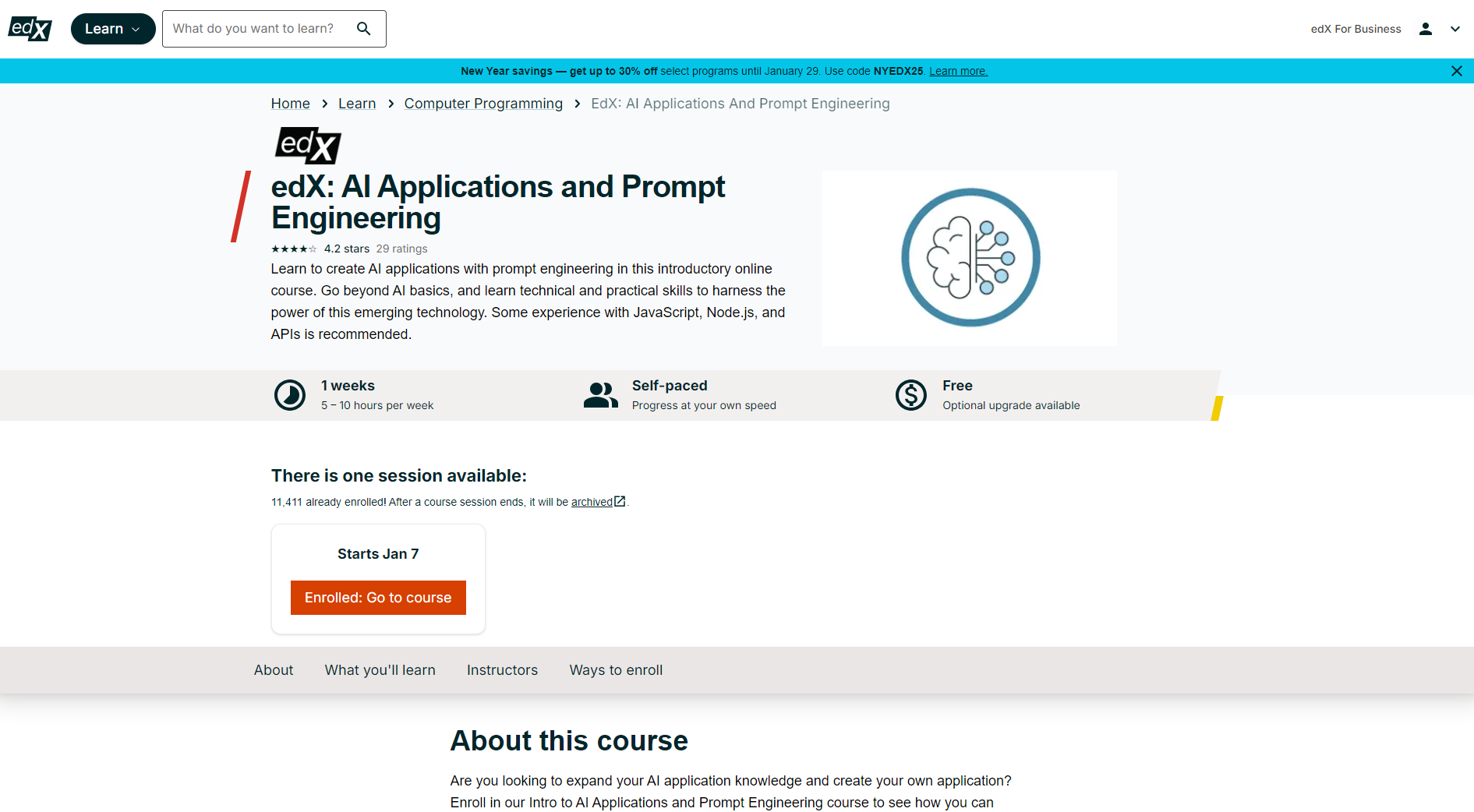Click the edX institution logo above title
This screenshot has width=1474, height=812.
308,146
